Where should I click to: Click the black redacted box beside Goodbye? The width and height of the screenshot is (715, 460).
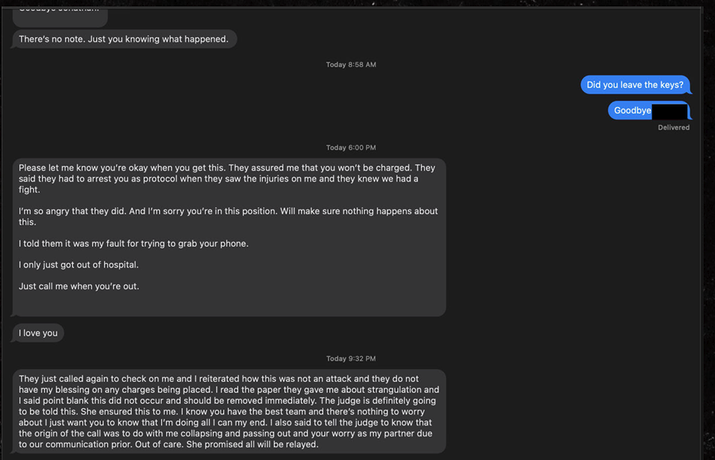click(670, 110)
